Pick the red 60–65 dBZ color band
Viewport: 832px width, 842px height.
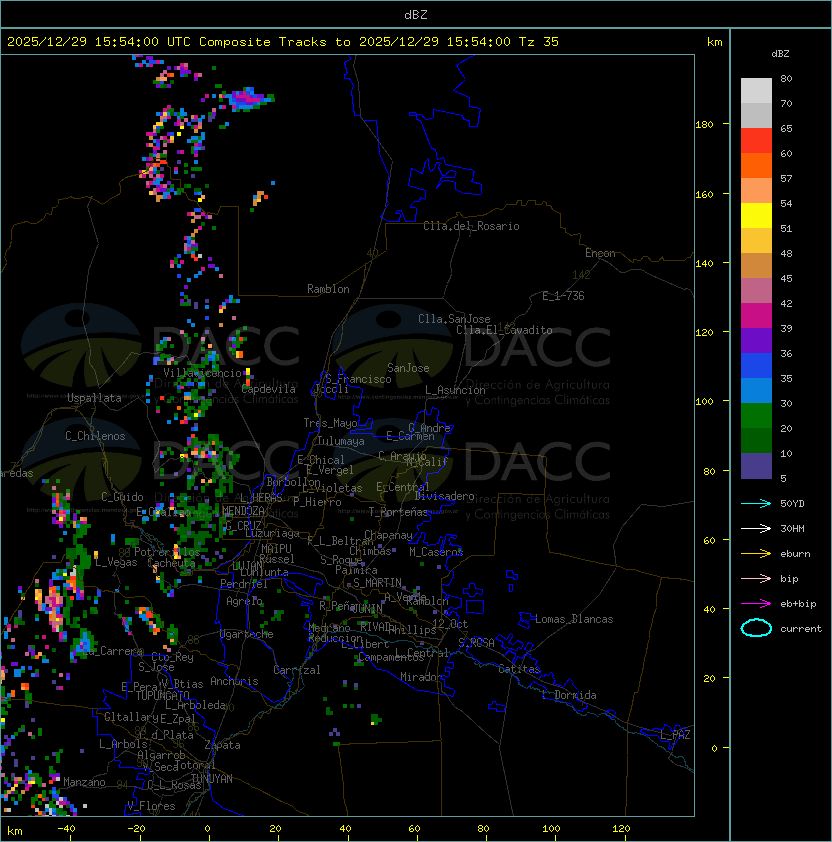(x=756, y=141)
